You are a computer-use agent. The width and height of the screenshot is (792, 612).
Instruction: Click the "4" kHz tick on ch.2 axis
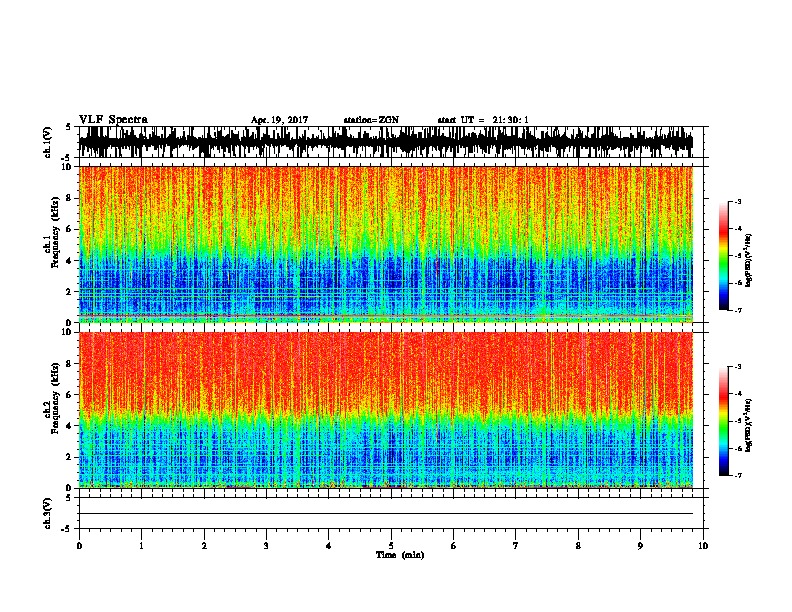pos(70,426)
